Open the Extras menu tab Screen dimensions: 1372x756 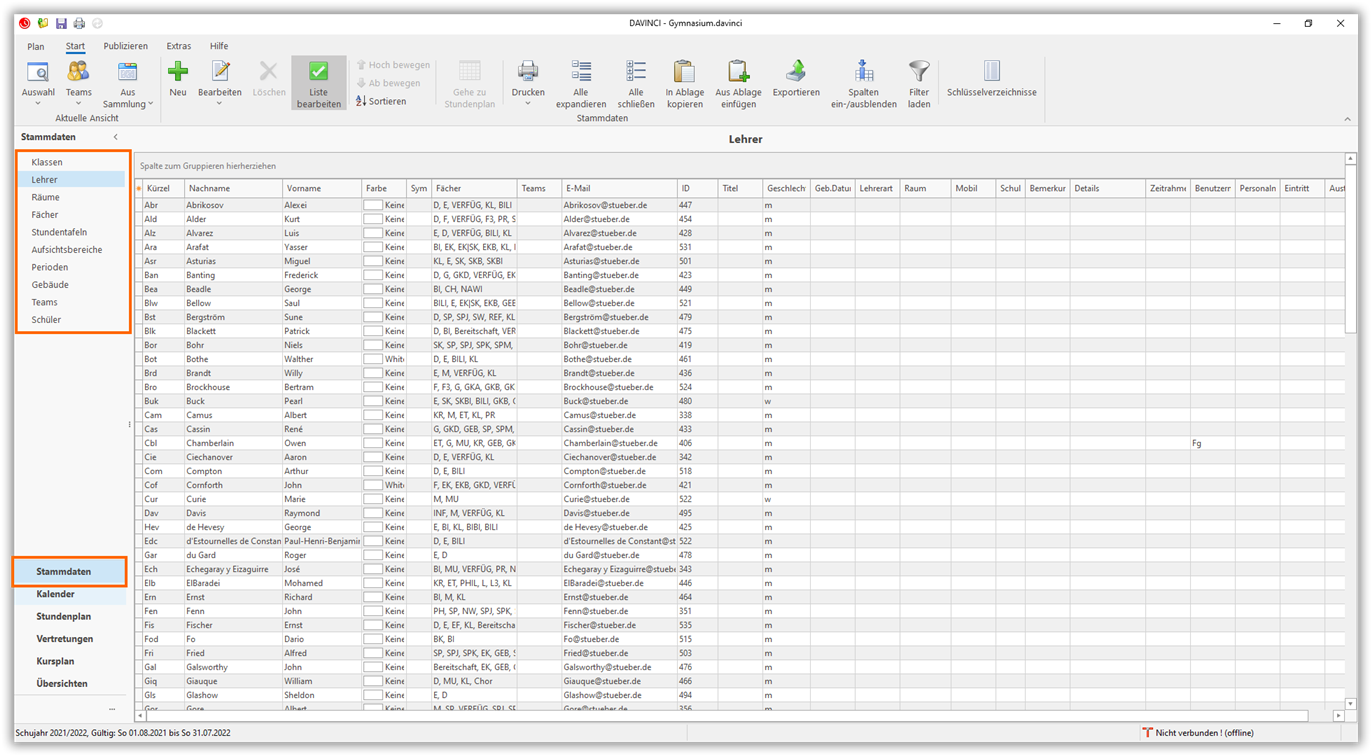[x=179, y=46]
